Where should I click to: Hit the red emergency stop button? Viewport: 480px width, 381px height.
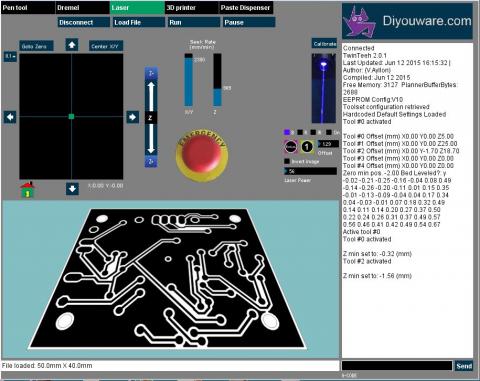(202, 155)
